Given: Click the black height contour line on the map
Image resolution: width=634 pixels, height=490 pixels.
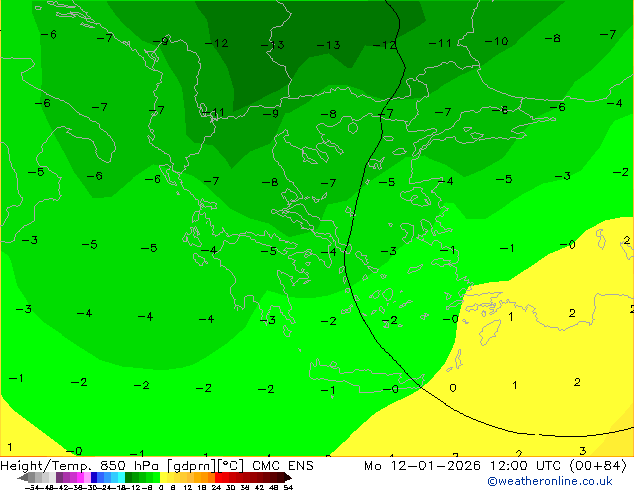Looking at the screenshot, I should [344, 259].
